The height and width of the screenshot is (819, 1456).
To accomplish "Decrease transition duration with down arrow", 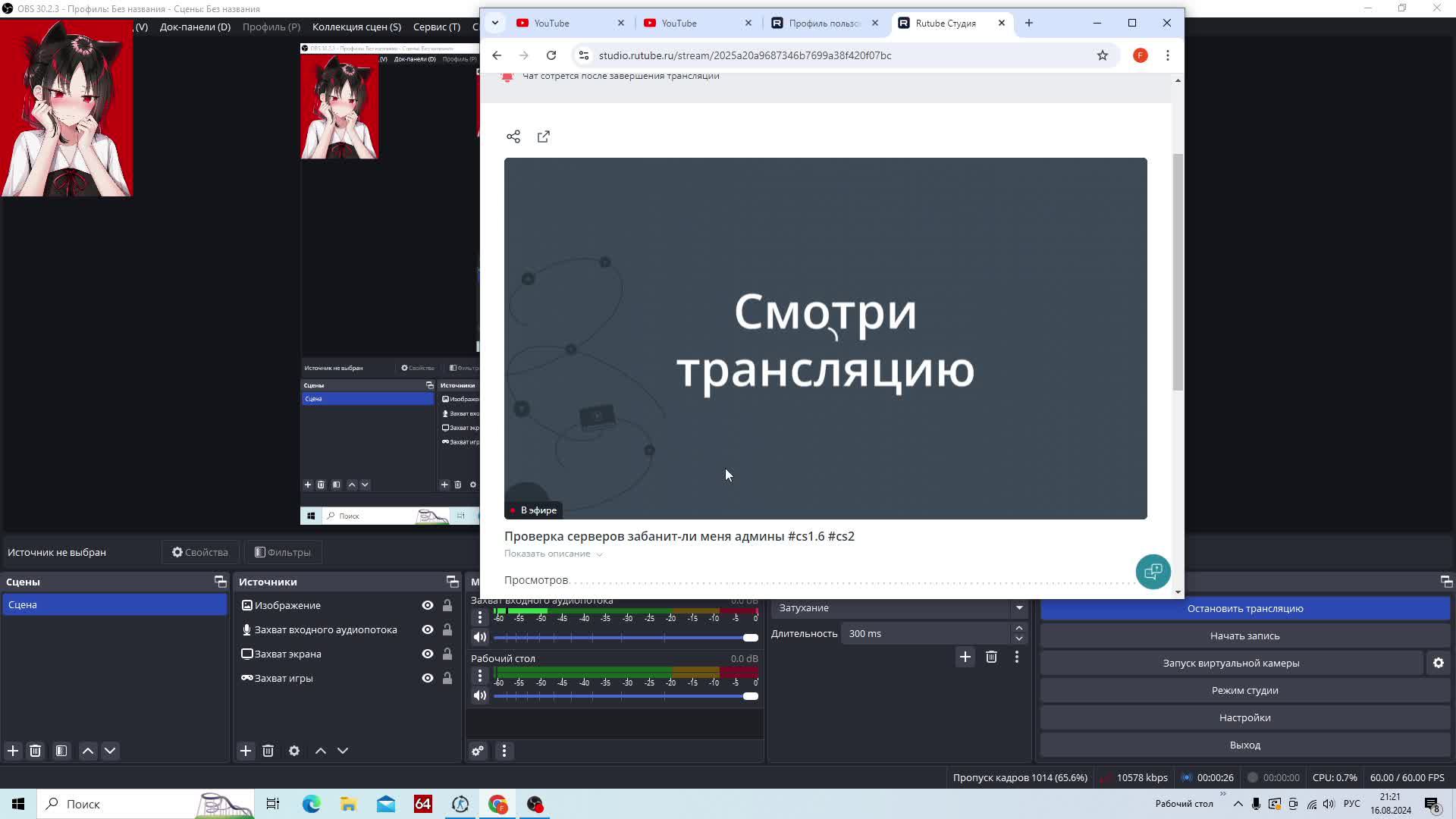I will [x=1019, y=639].
